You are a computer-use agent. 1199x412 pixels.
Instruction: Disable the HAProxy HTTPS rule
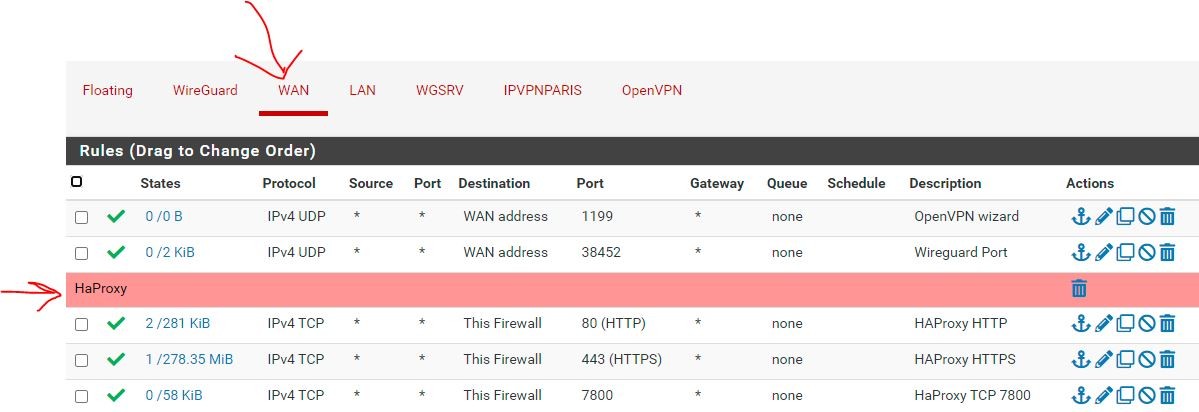1146,360
